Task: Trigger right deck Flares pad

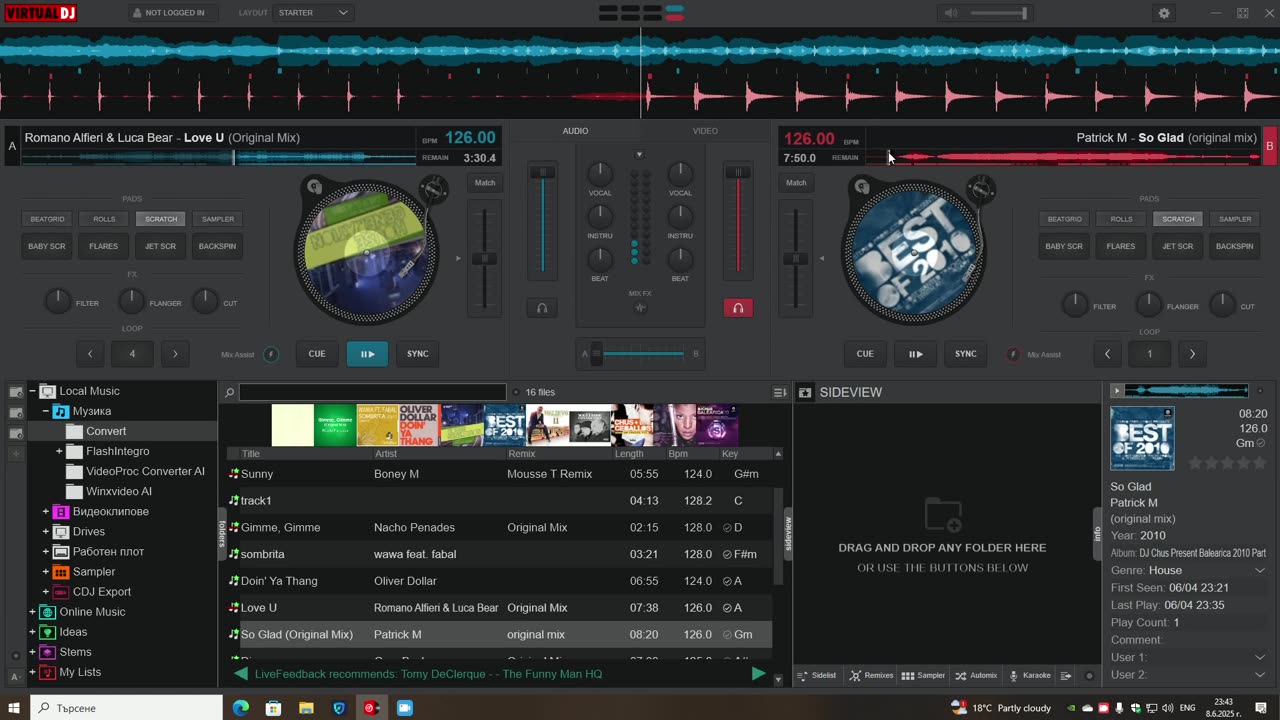Action: pyautogui.click(x=1121, y=246)
